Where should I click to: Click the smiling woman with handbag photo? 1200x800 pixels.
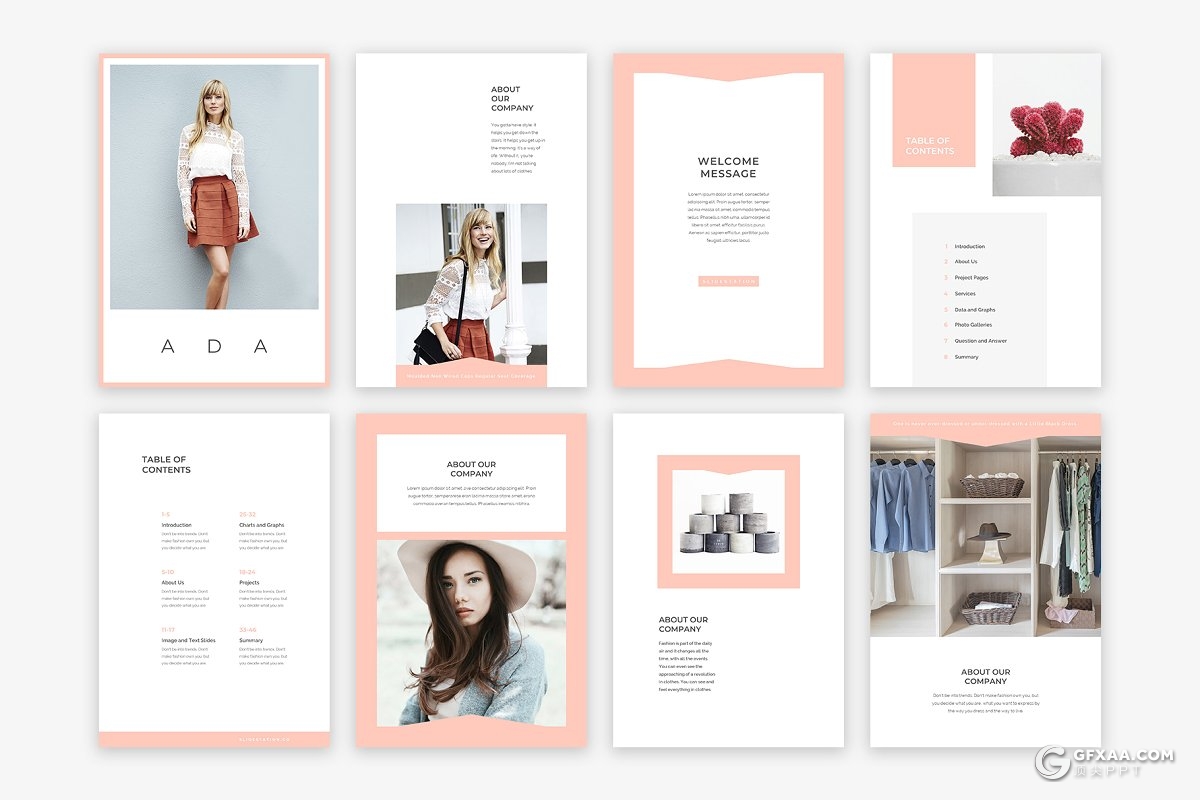(x=471, y=284)
